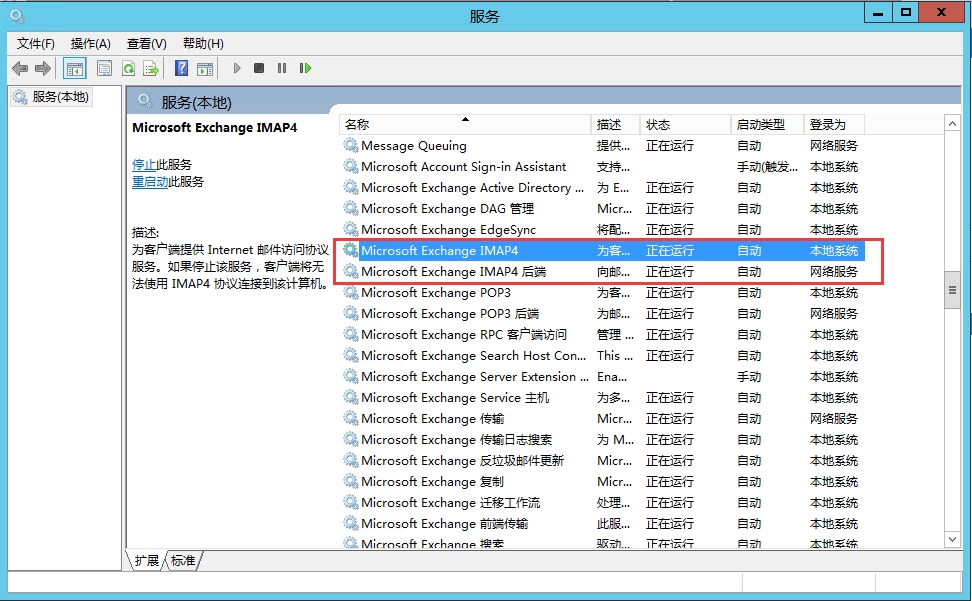Open the Help question mark icon
The image size is (972, 601).
click(181, 68)
